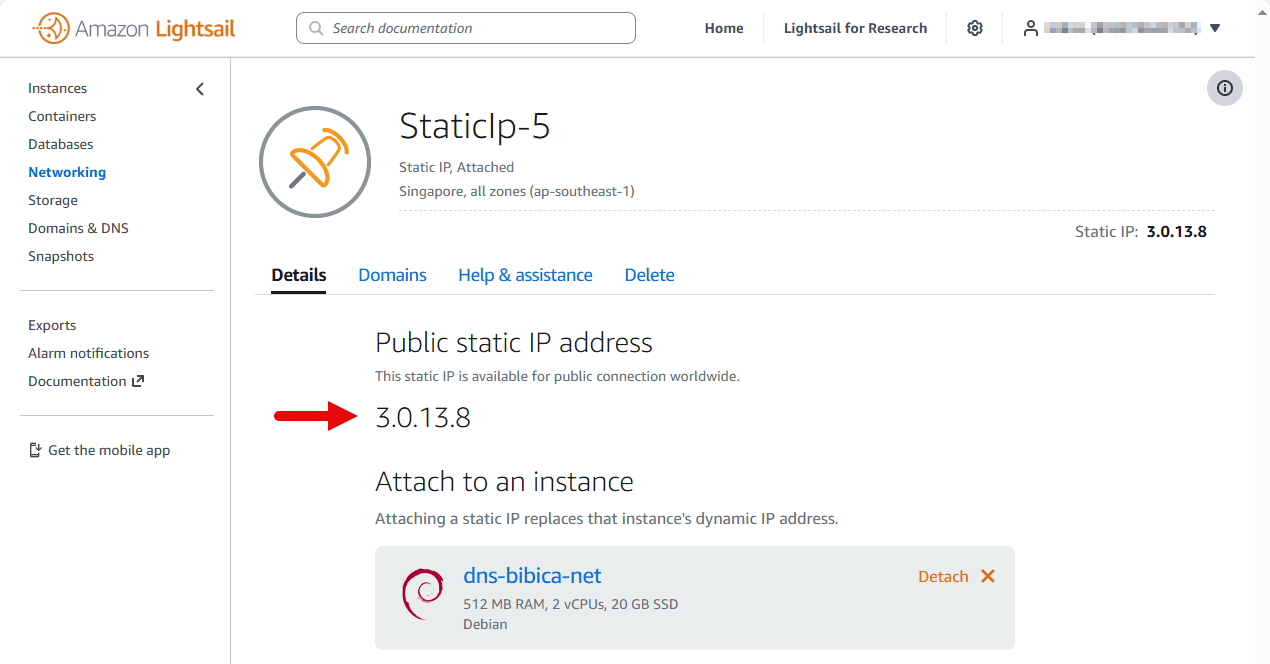This screenshot has width=1270, height=664.
Task: Open the Help & assistance tab
Action: click(525, 275)
